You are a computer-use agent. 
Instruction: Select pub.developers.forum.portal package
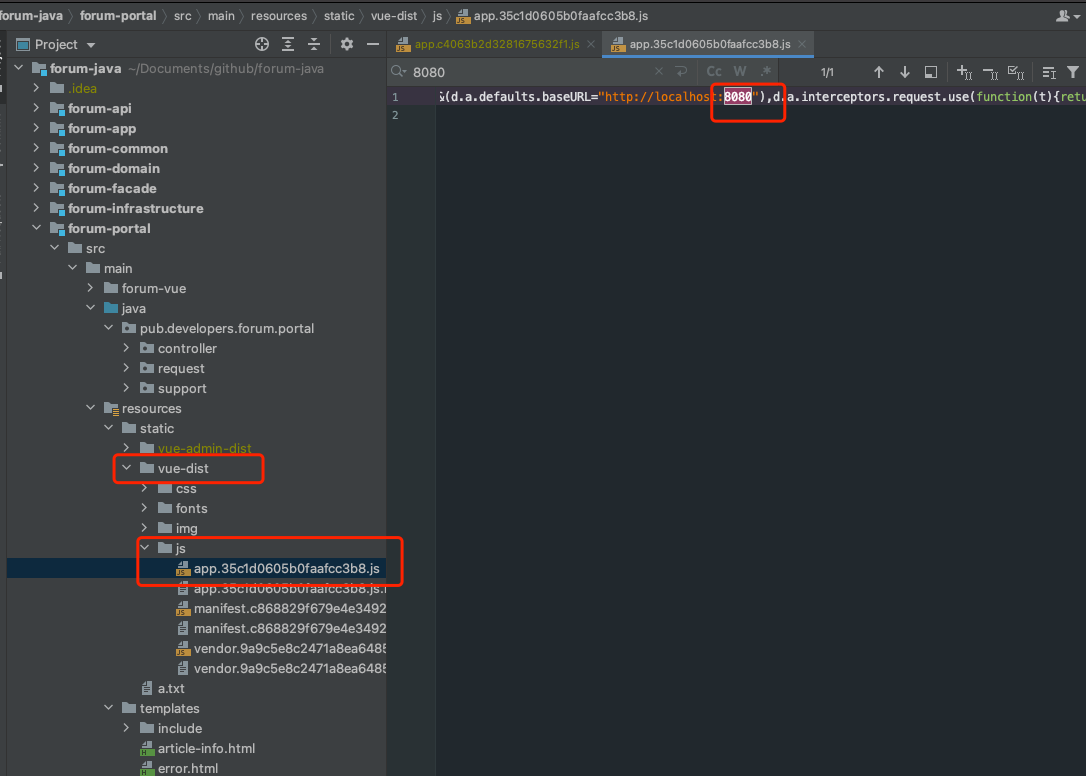pos(226,328)
